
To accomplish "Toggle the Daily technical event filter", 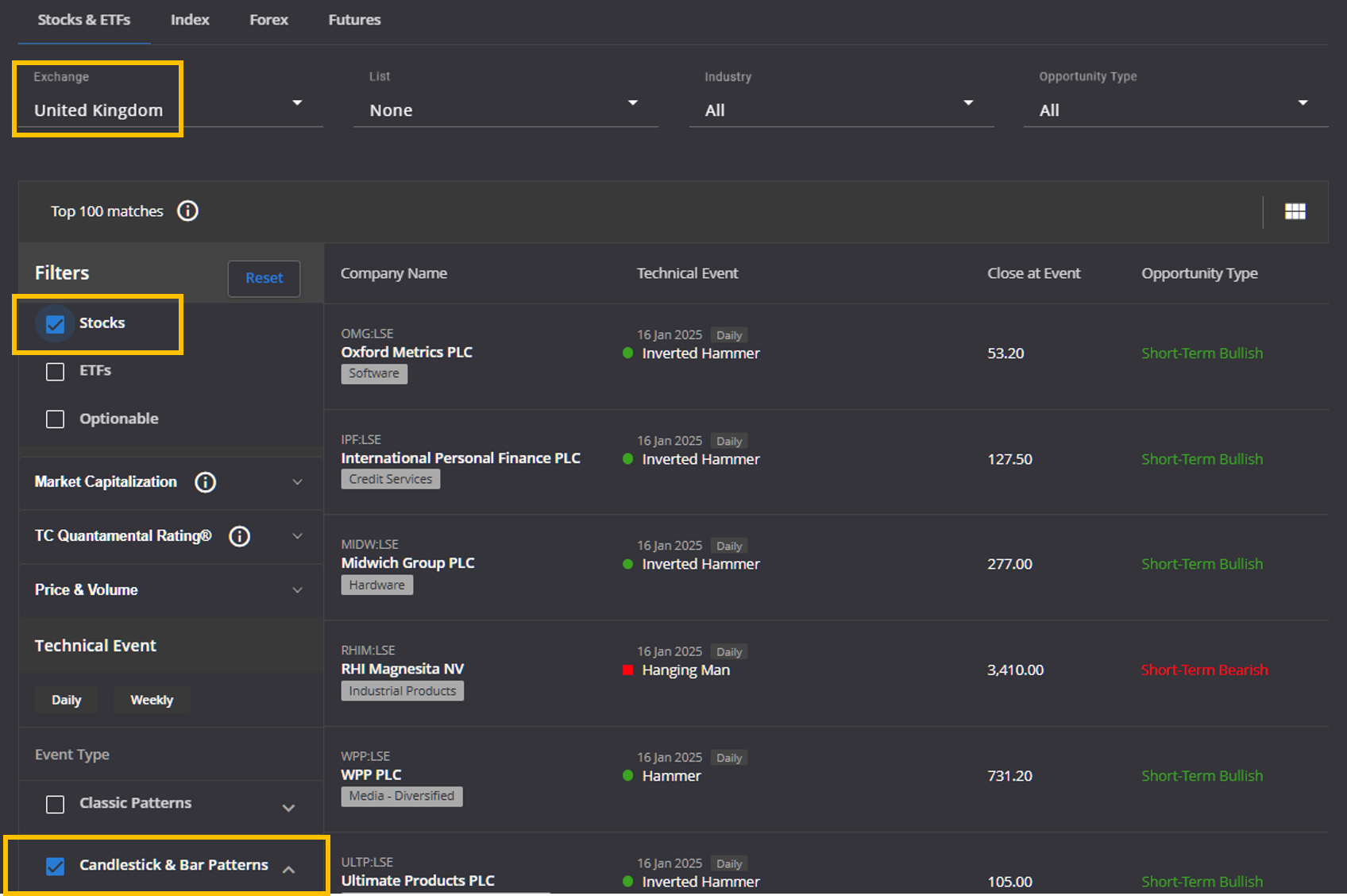I will [66, 700].
